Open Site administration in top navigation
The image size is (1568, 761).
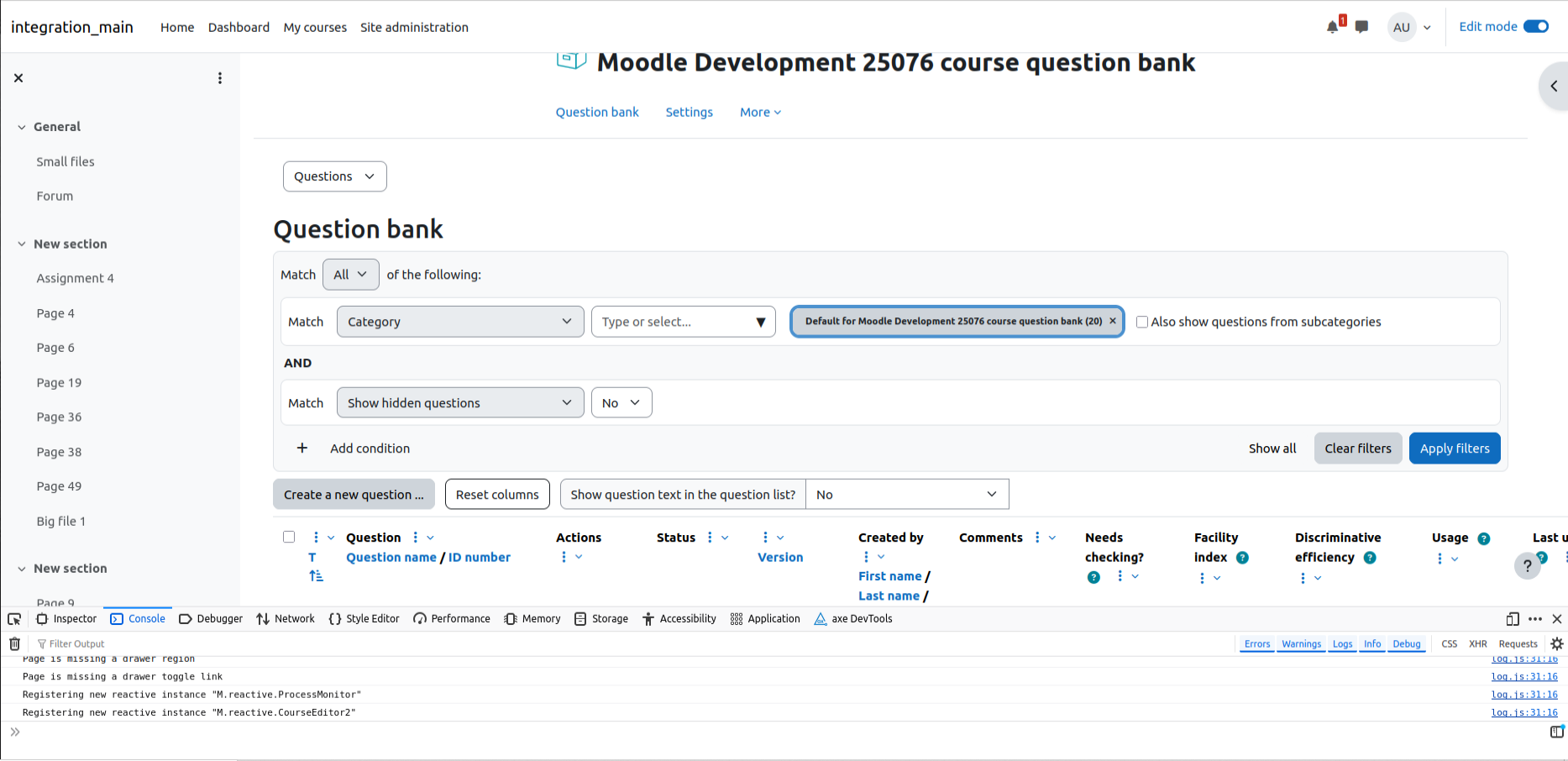click(414, 27)
